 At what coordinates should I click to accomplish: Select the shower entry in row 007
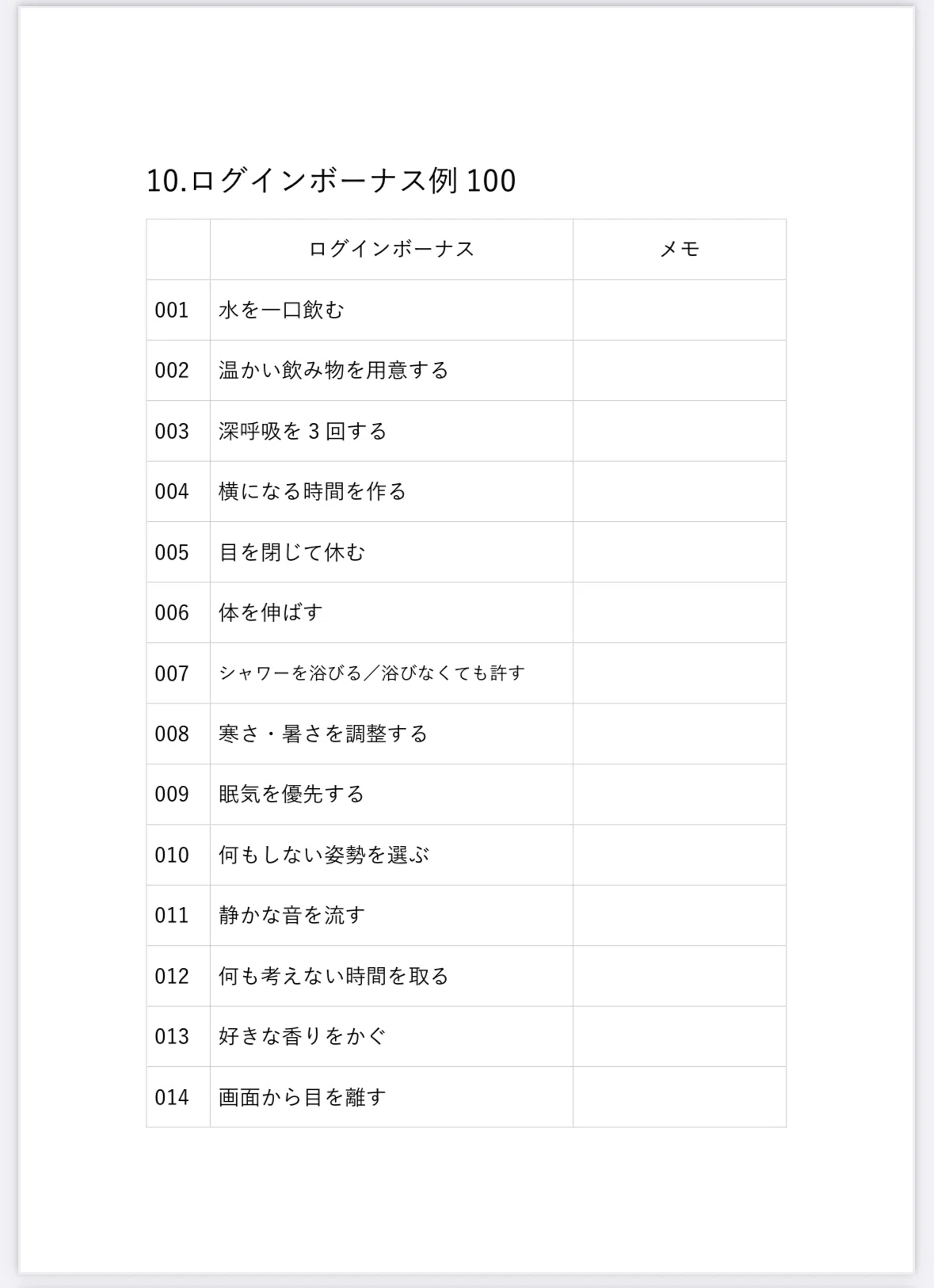click(372, 673)
